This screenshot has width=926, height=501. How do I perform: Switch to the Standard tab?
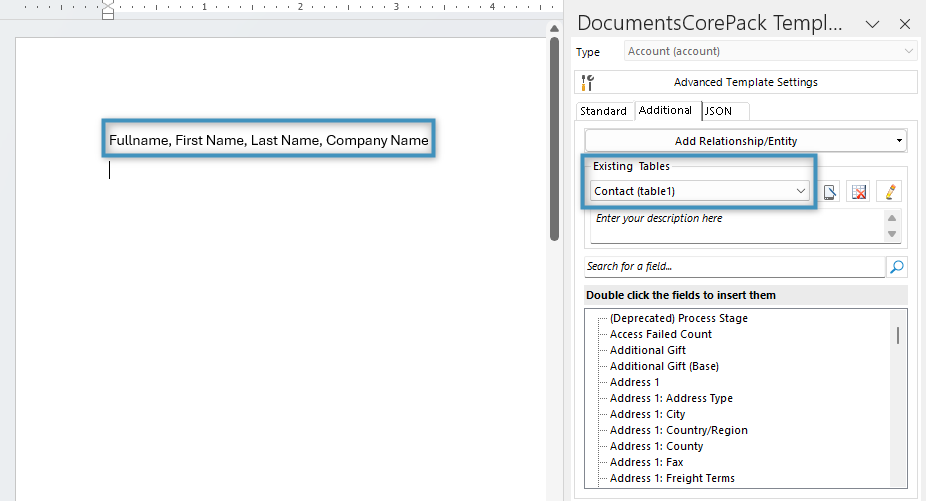603,111
